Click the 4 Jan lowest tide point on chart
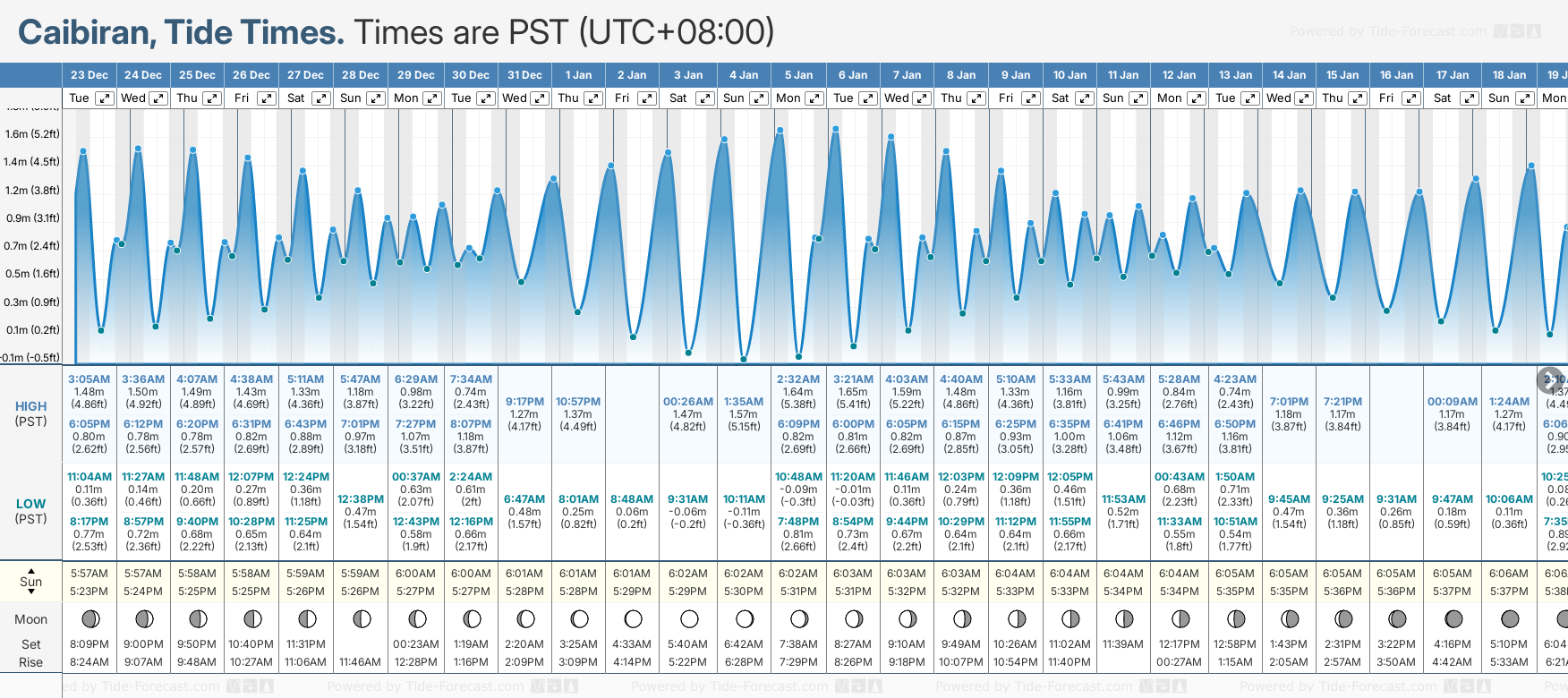The image size is (1568, 698). tap(744, 360)
